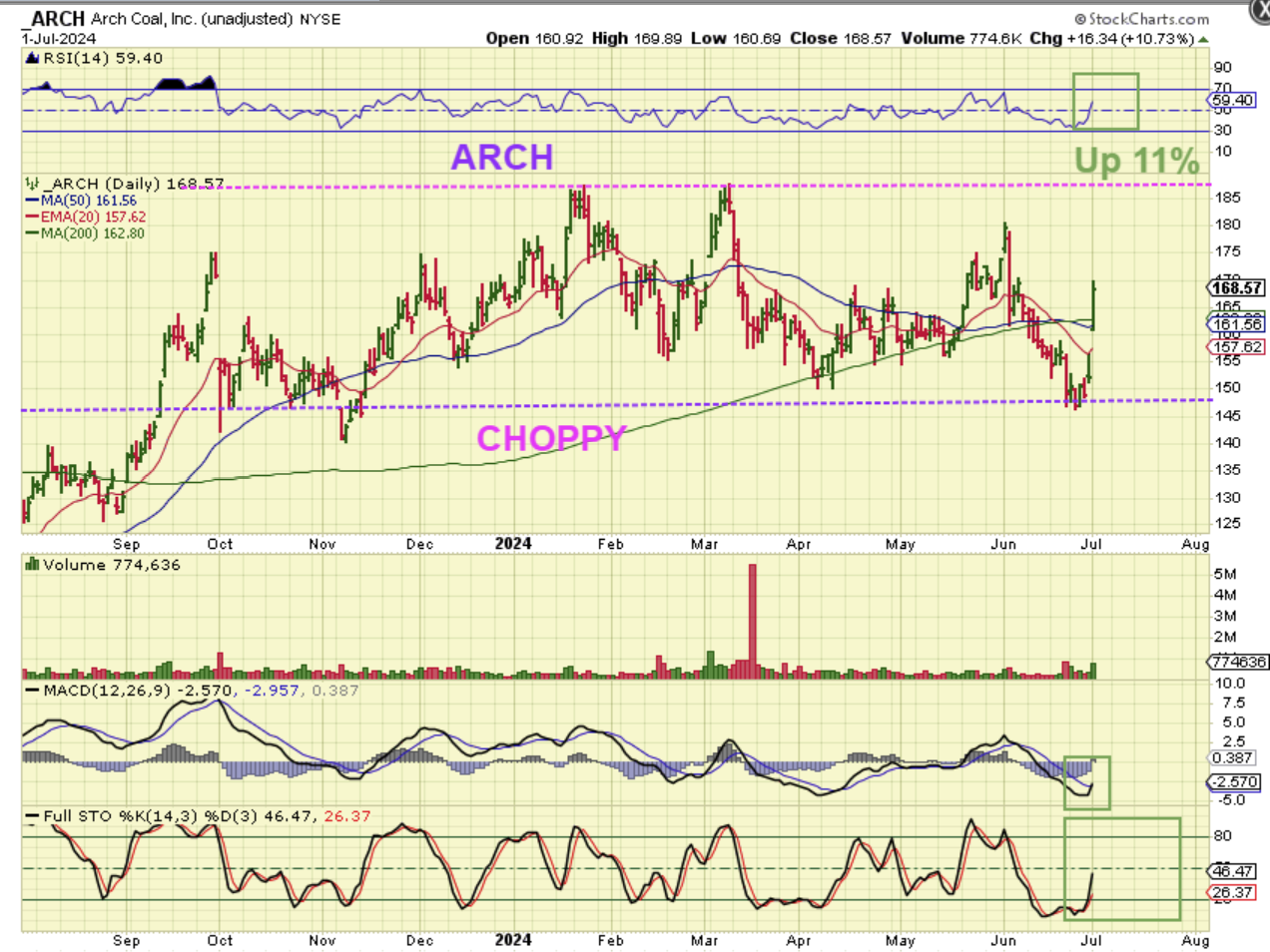This screenshot has height=952, width=1270.
Task: Click the green up-arrow after the Chg value
Action: (1203, 39)
